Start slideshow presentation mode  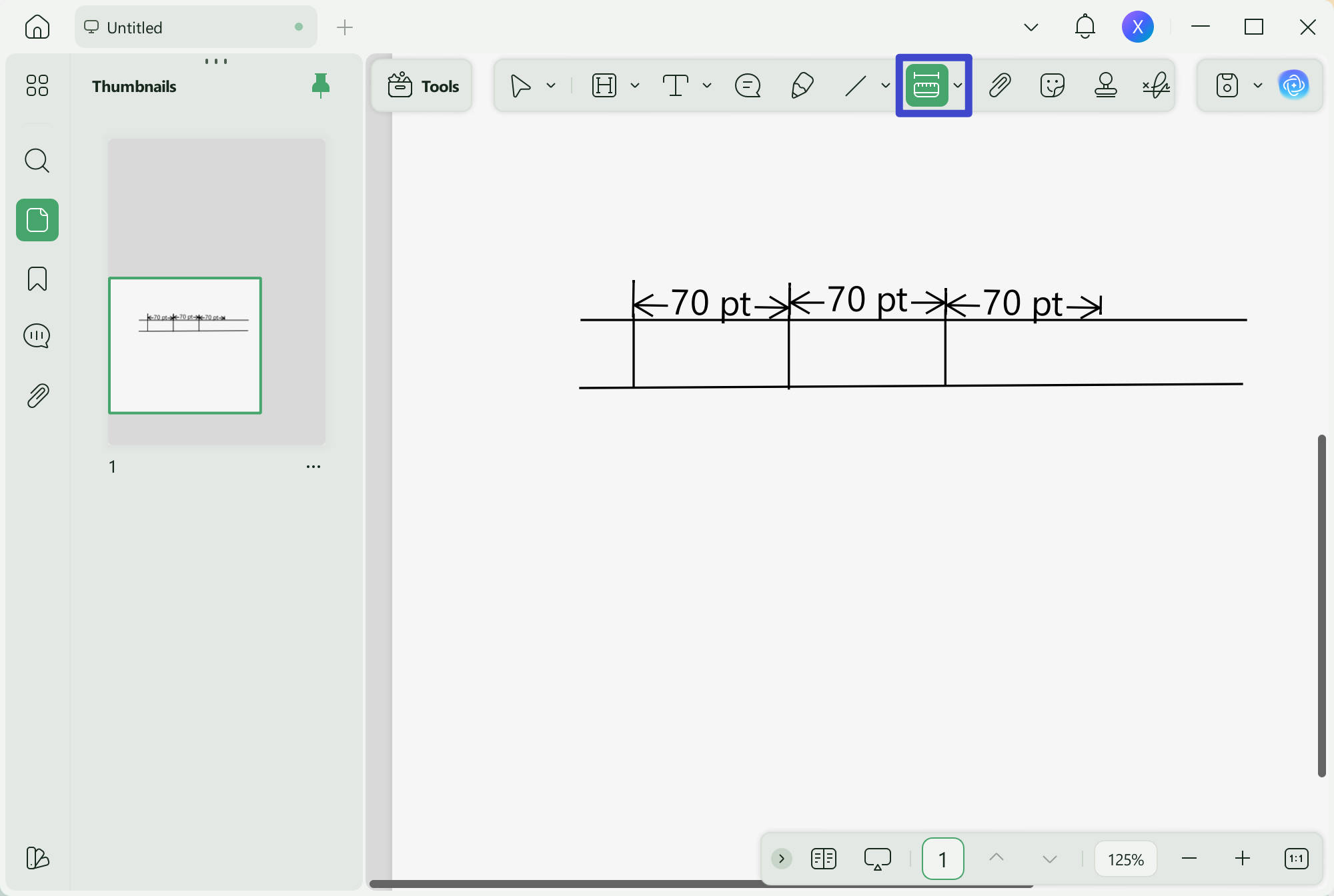point(878,859)
